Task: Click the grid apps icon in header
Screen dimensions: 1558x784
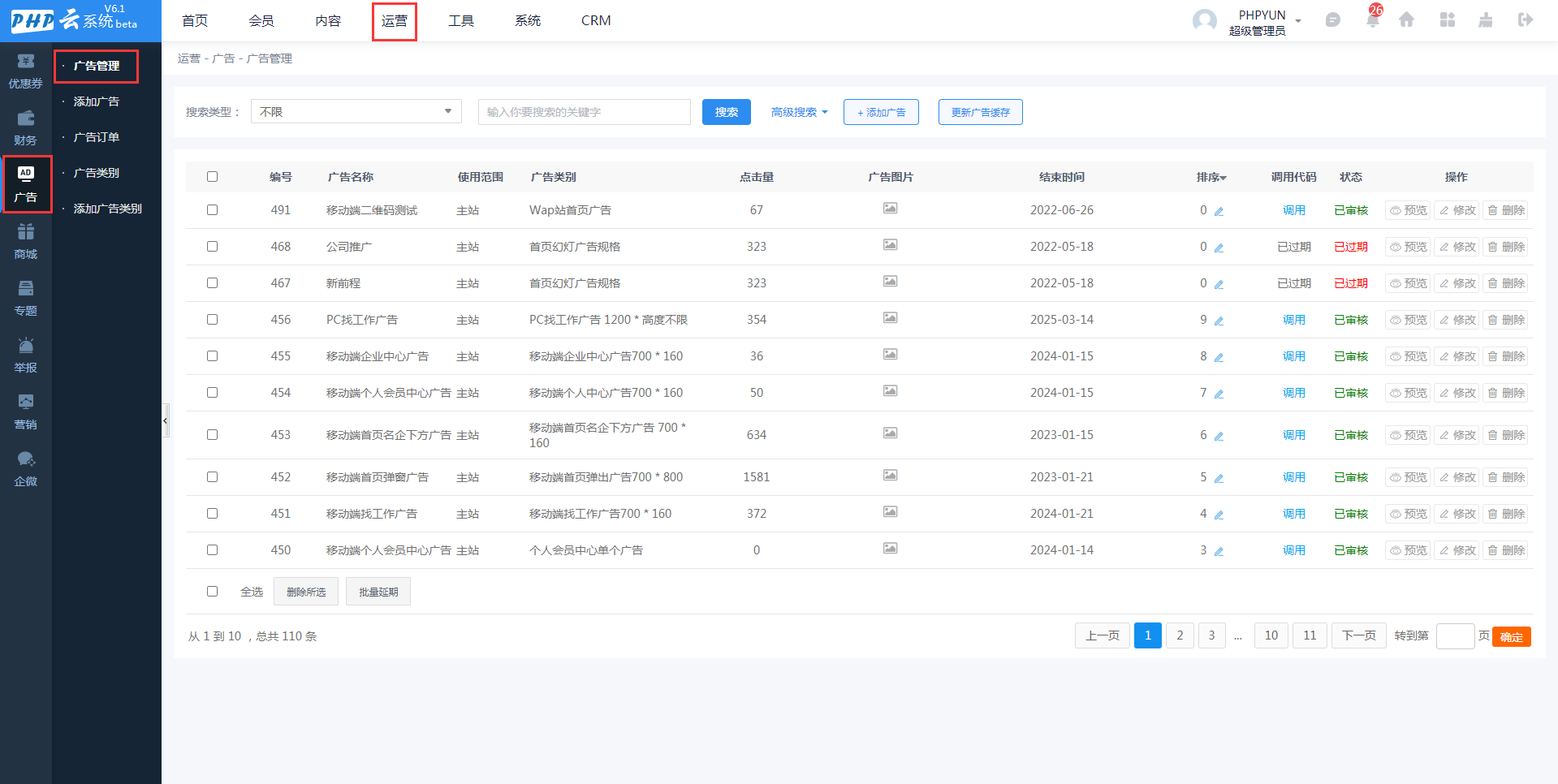Action: (x=1448, y=19)
